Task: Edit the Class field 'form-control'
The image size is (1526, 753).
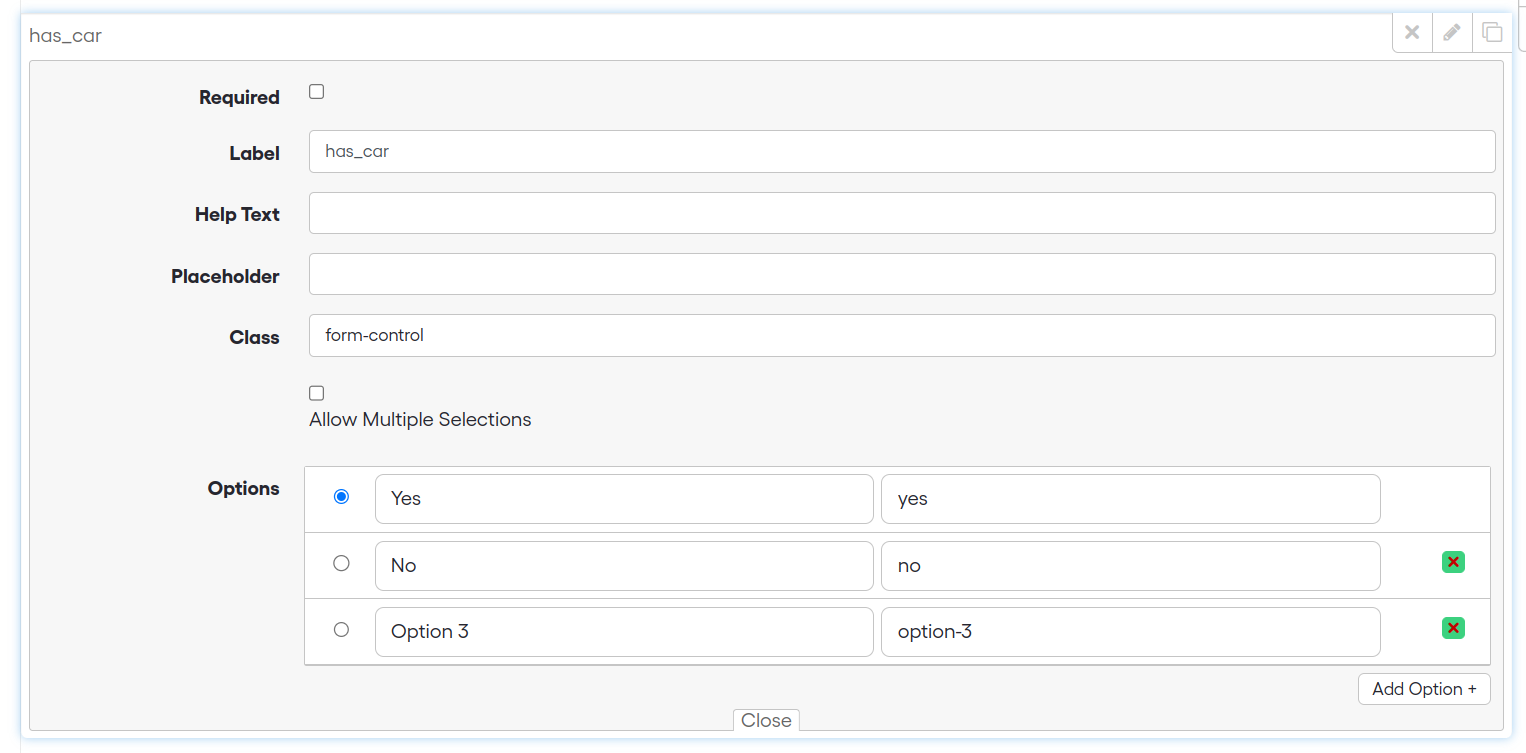Action: (x=901, y=336)
